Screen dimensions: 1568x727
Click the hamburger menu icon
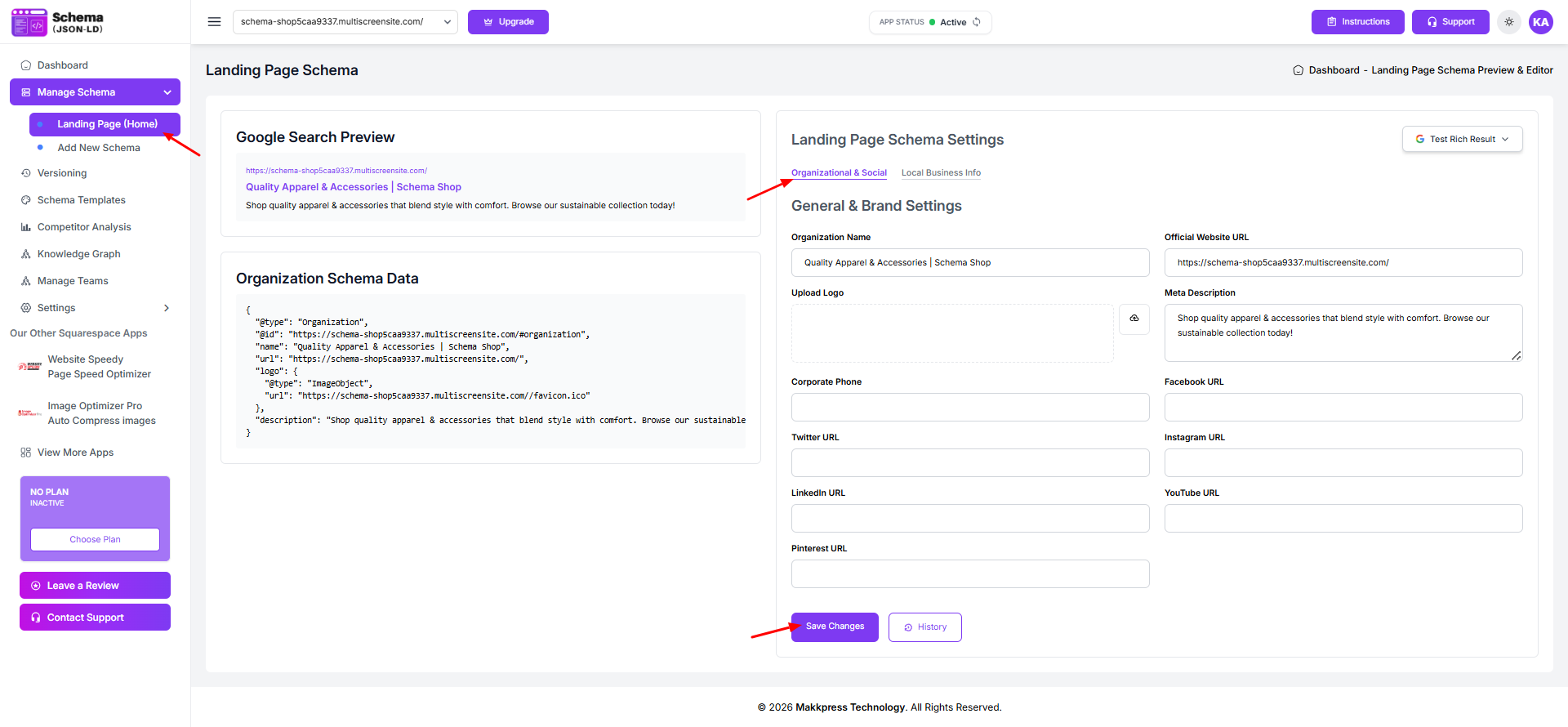(214, 22)
